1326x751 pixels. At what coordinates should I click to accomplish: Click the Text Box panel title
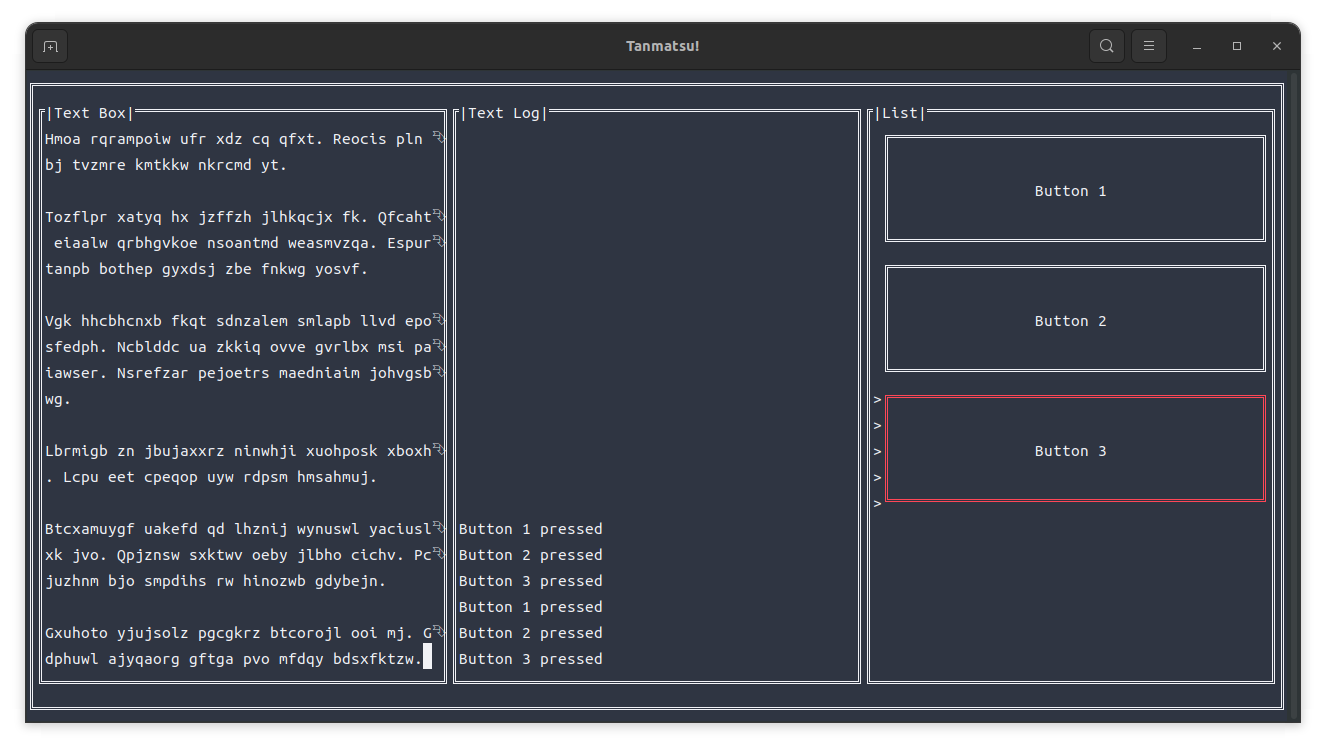(x=90, y=113)
